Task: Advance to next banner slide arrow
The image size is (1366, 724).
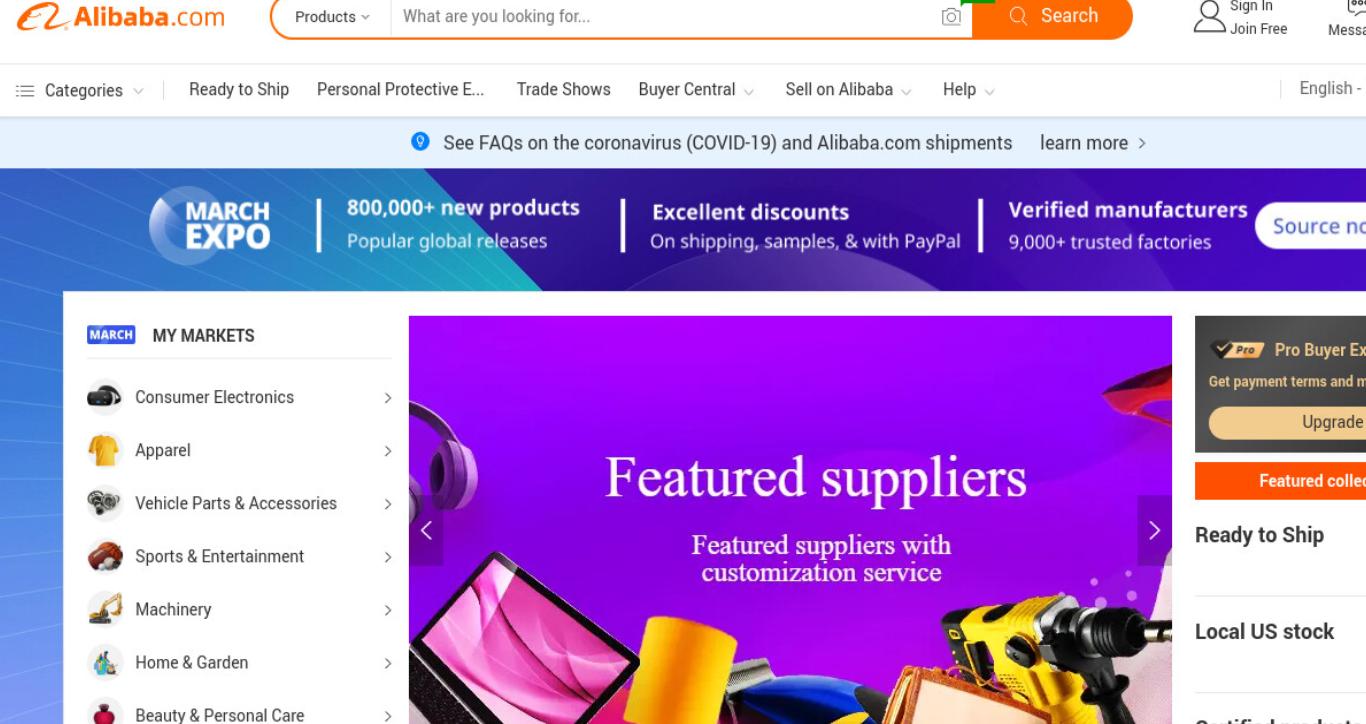Action: pos(1154,530)
